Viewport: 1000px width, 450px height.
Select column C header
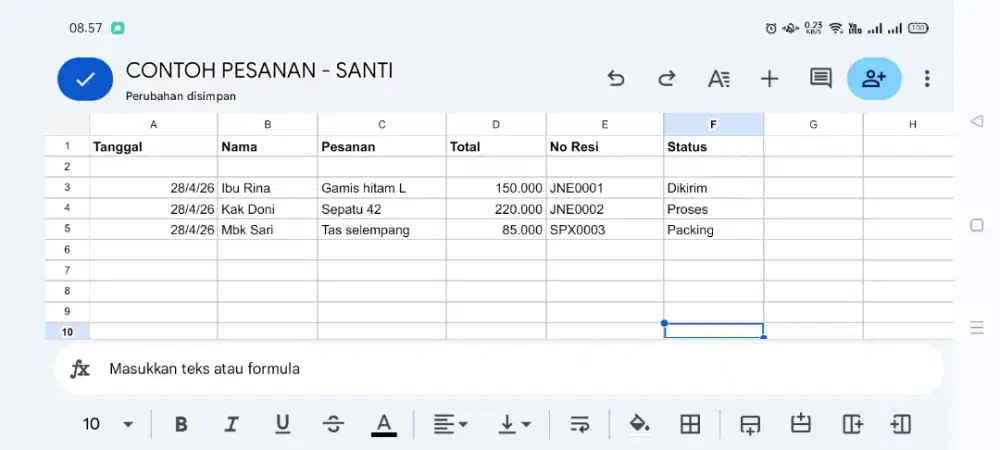382,124
